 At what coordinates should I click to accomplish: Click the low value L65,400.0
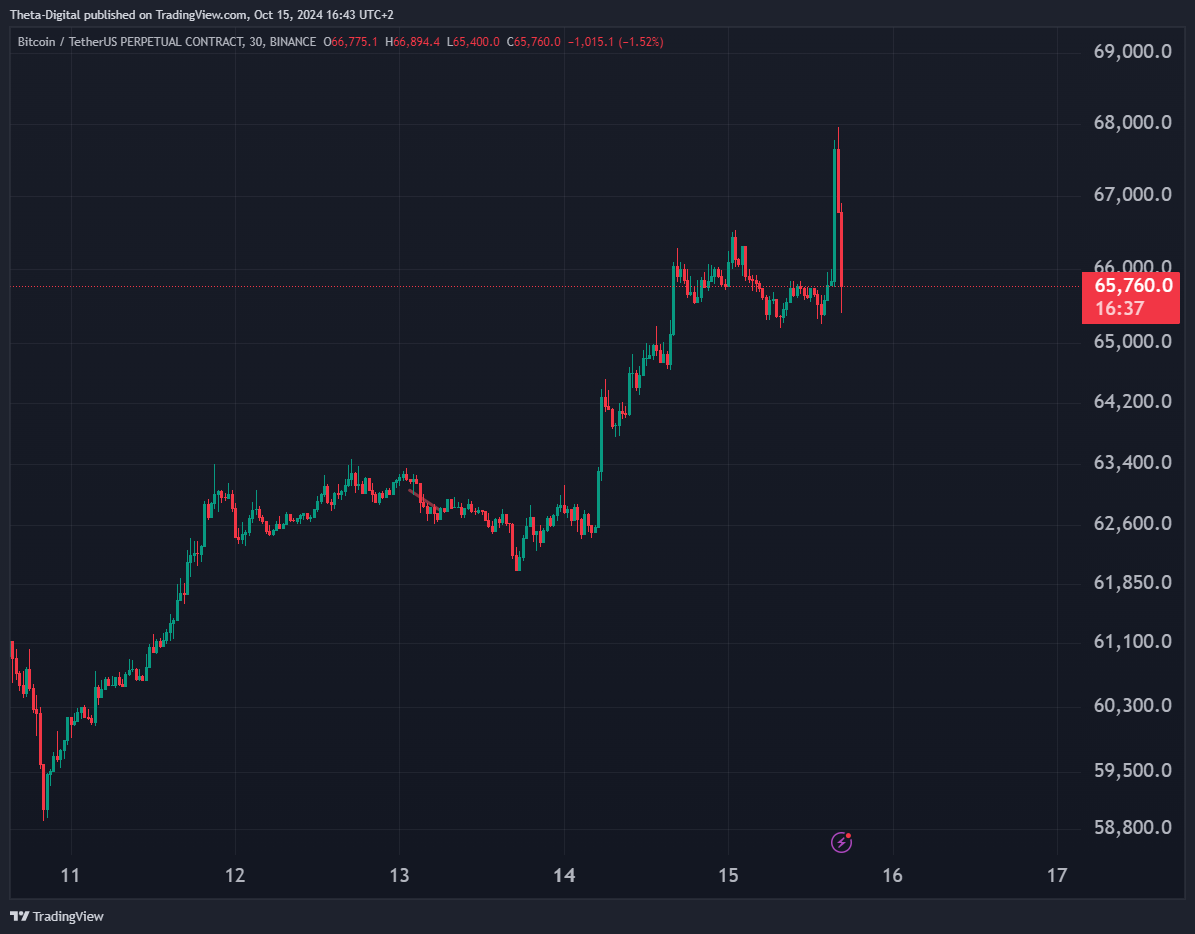click(473, 42)
